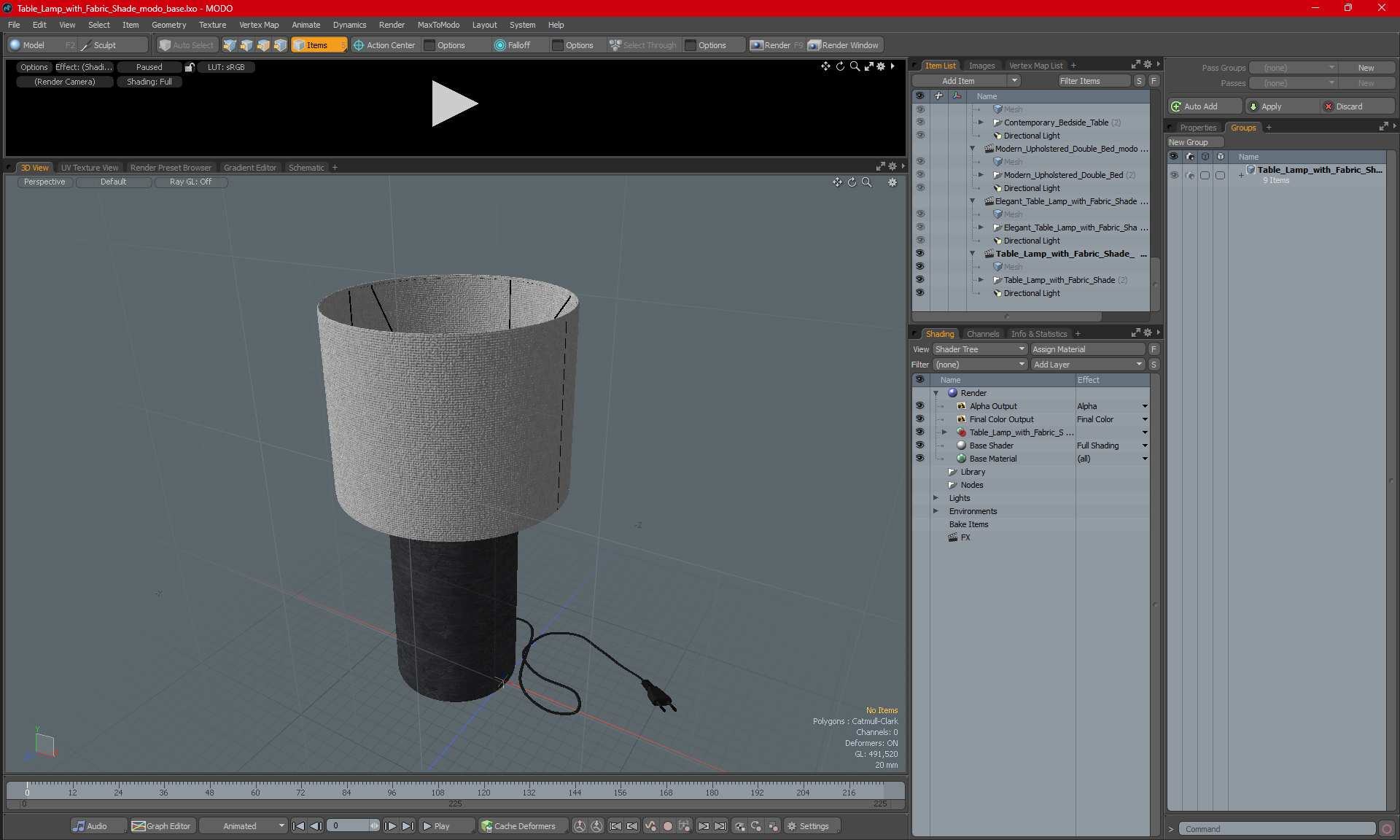
Task: Step to previous frame
Action: point(316,826)
